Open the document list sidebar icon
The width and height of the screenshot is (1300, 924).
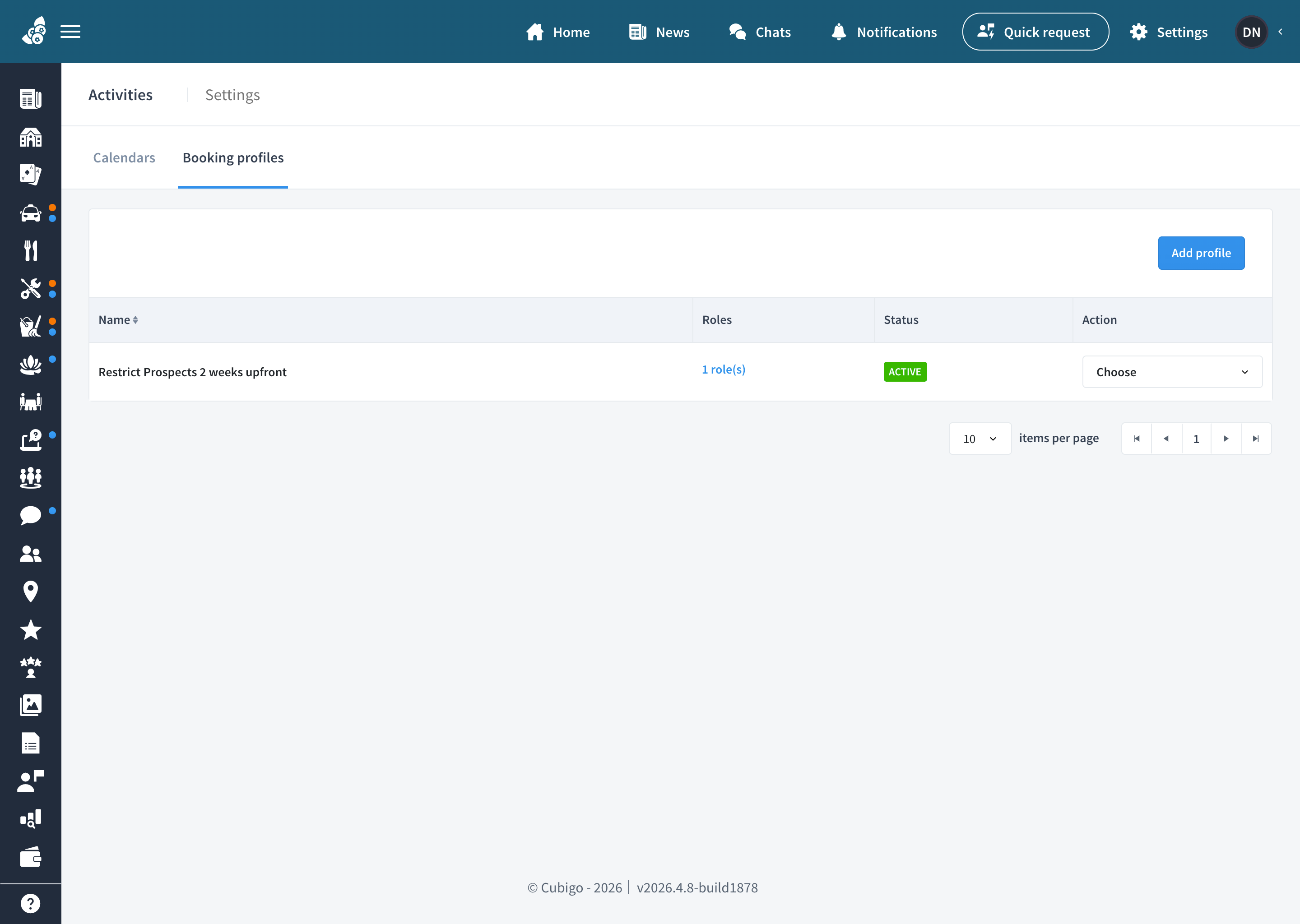point(31,743)
